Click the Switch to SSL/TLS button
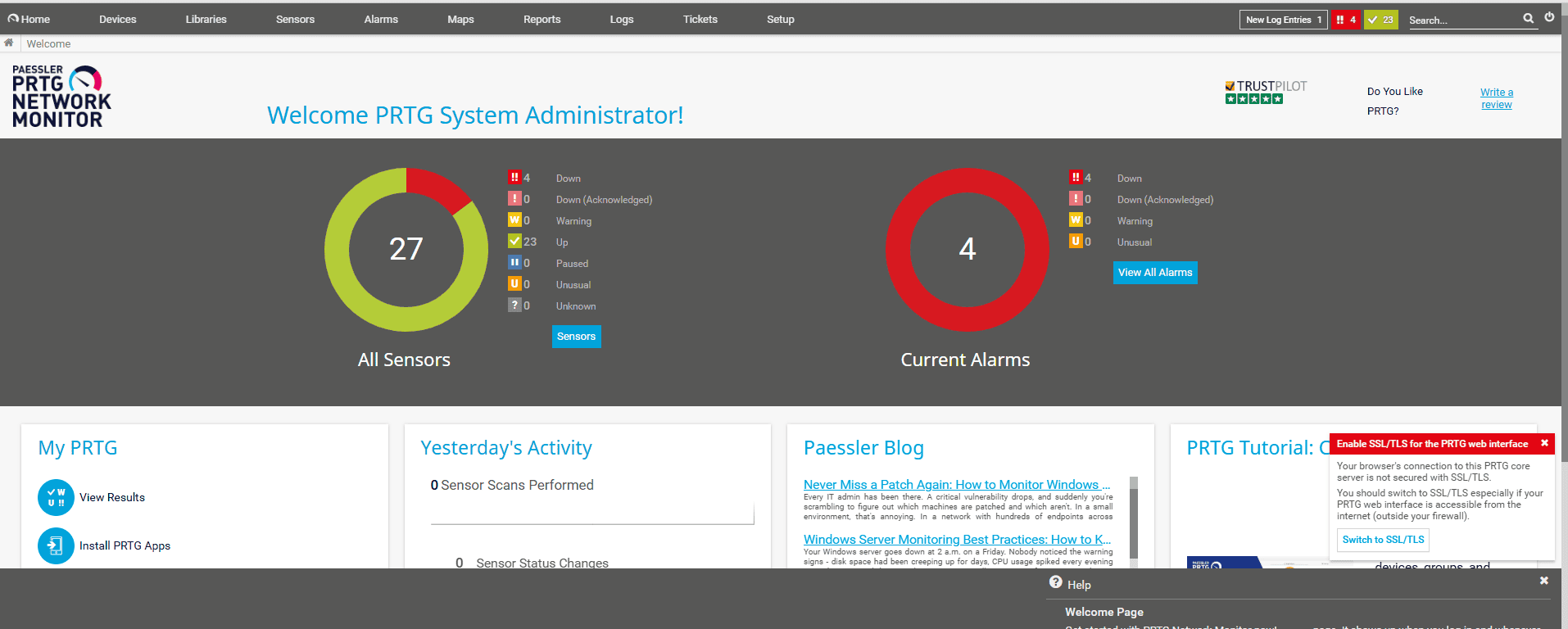 pos(1383,540)
